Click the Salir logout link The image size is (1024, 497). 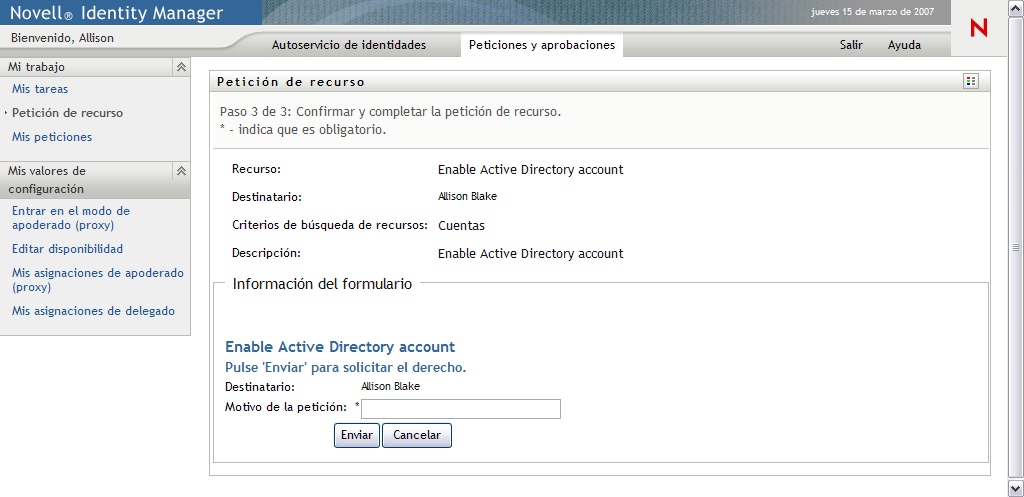click(851, 45)
